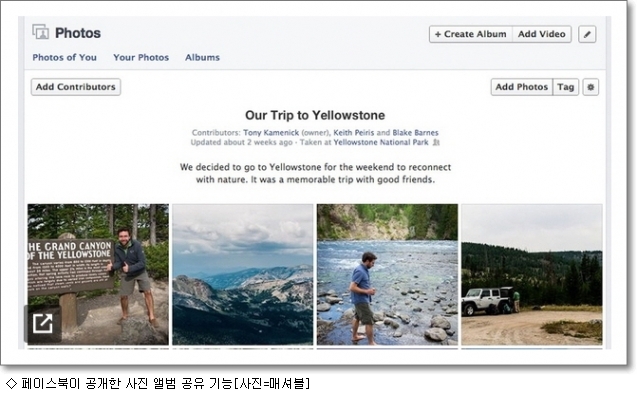This screenshot has height=395, width=637.
Task: Open the Albums tab
Action: click(x=202, y=57)
